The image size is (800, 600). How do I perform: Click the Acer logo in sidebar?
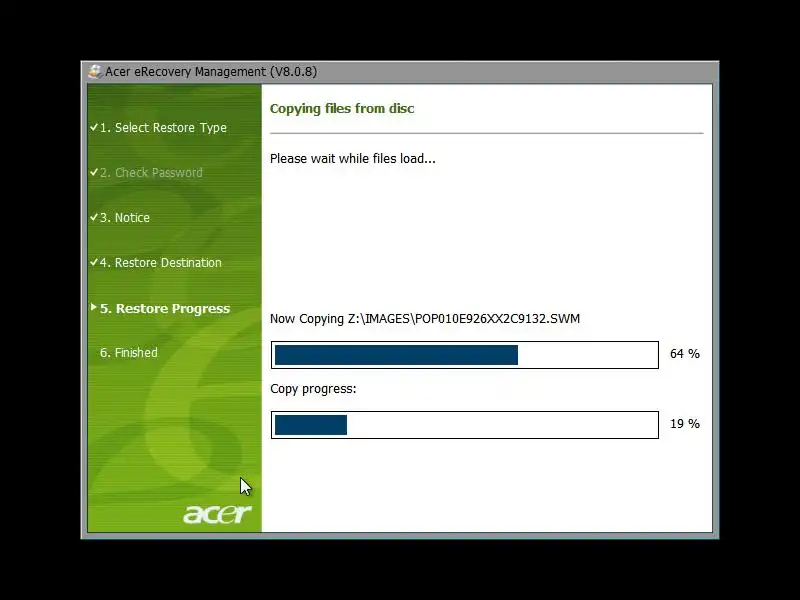pyautogui.click(x=217, y=514)
